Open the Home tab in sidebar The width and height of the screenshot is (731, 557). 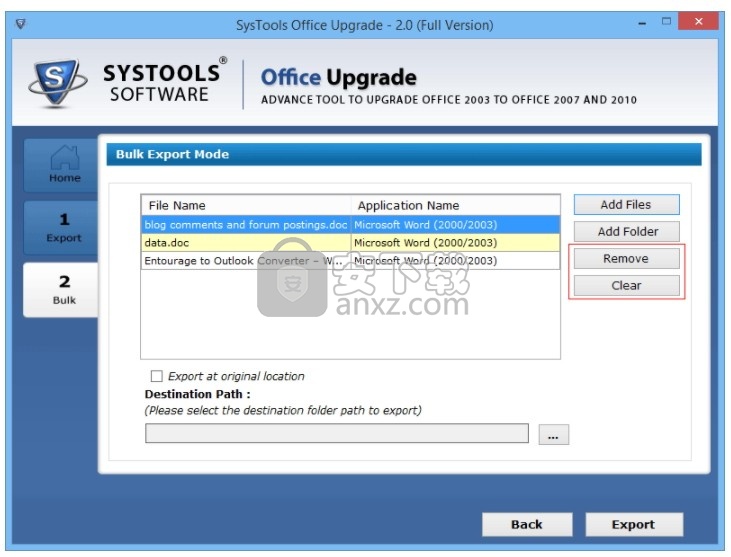coord(62,165)
